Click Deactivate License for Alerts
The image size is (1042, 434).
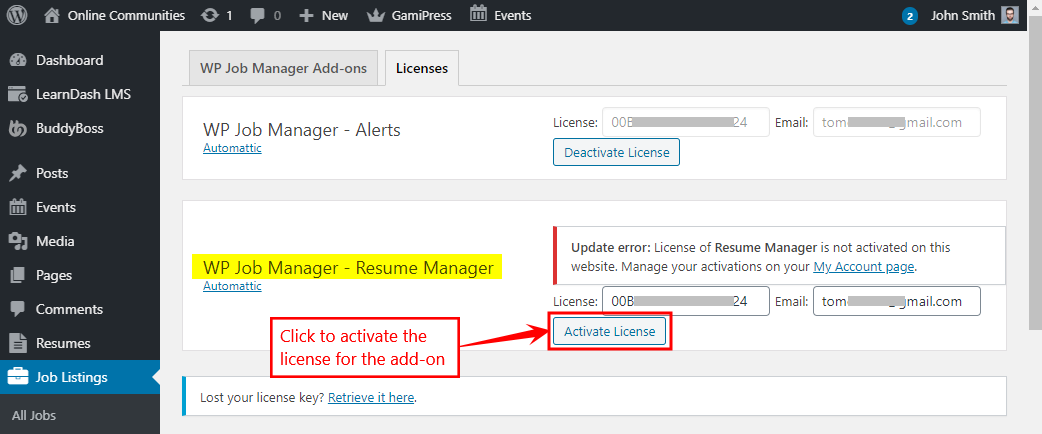616,152
